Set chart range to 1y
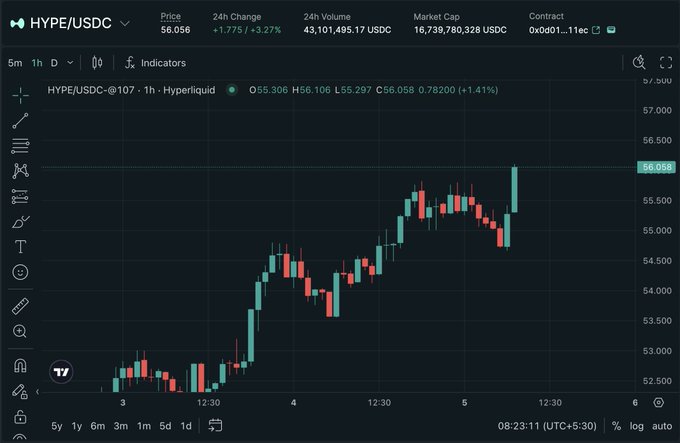The height and width of the screenshot is (443, 680). pos(77,426)
